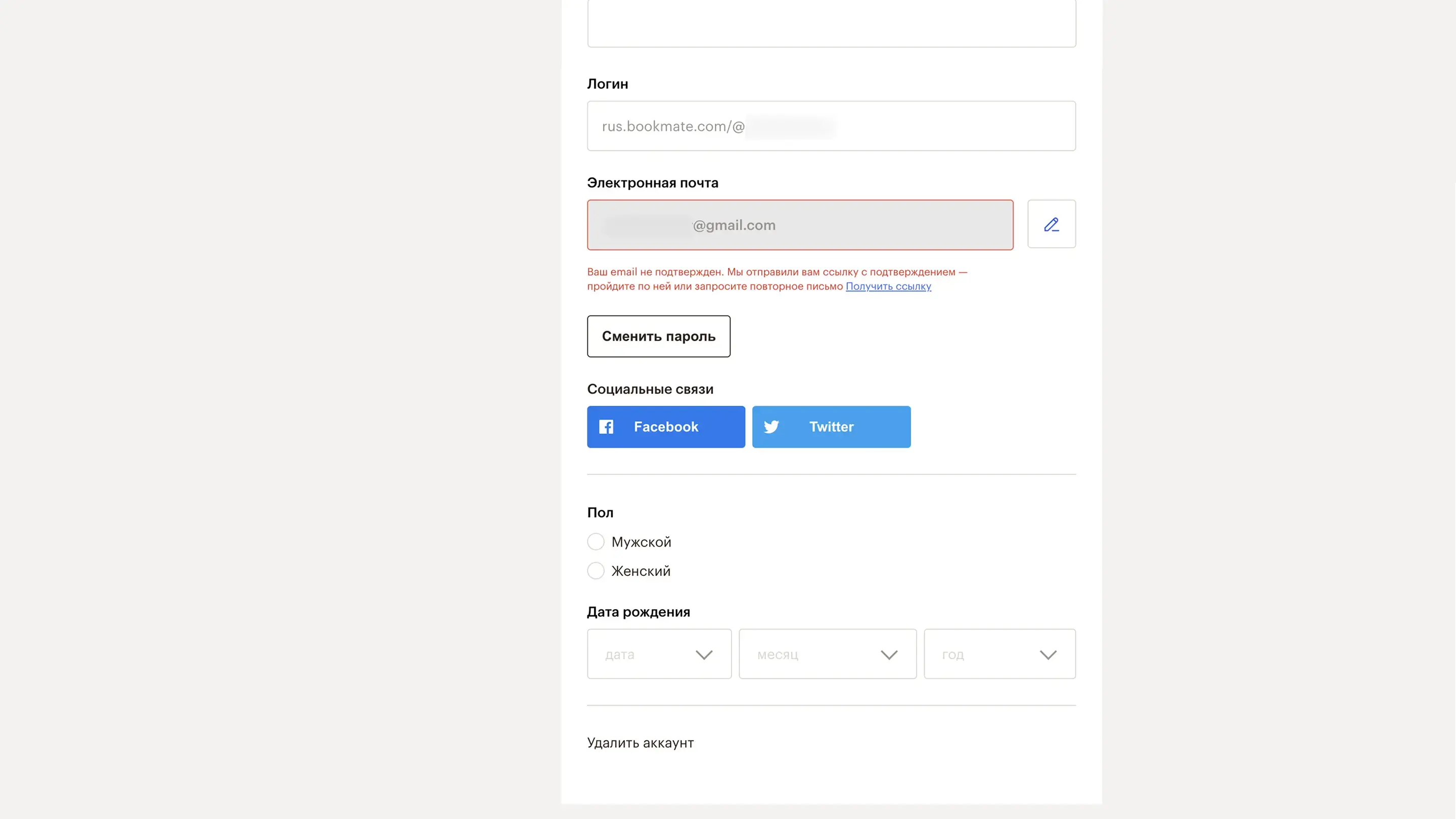Viewport: 1456px width, 819px height.
Task: Select the Мужской radio button
Action: point(596,541)
